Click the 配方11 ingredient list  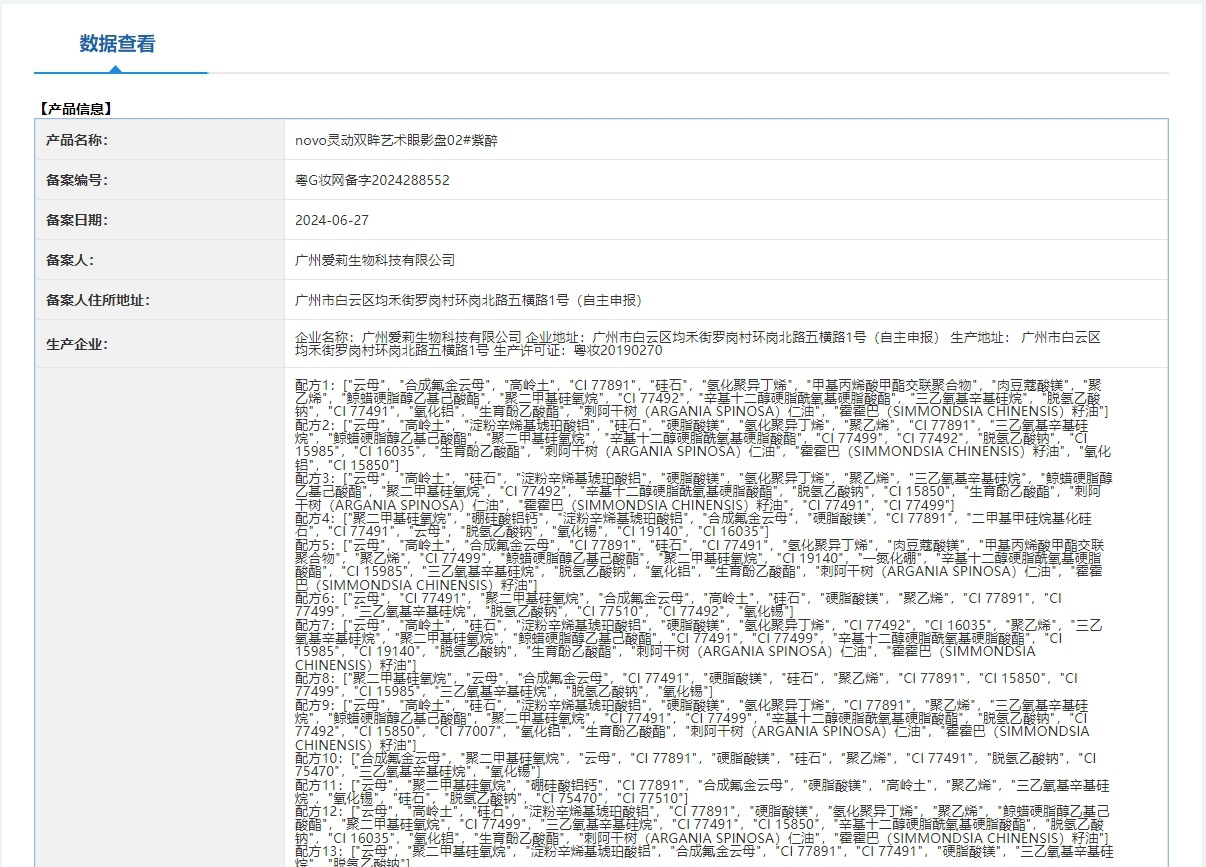702,792
